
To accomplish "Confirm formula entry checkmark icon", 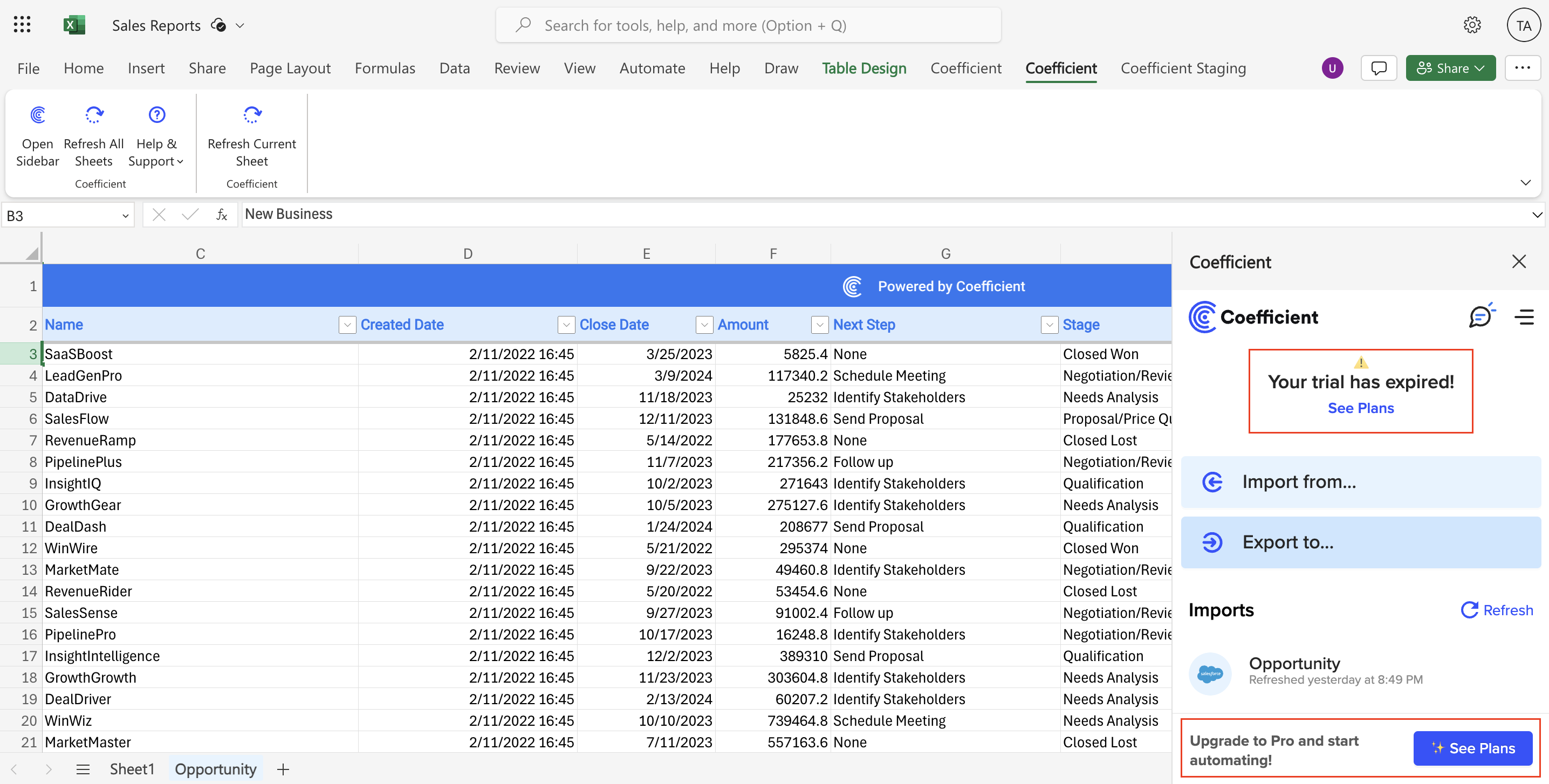I will pos(190,215).
